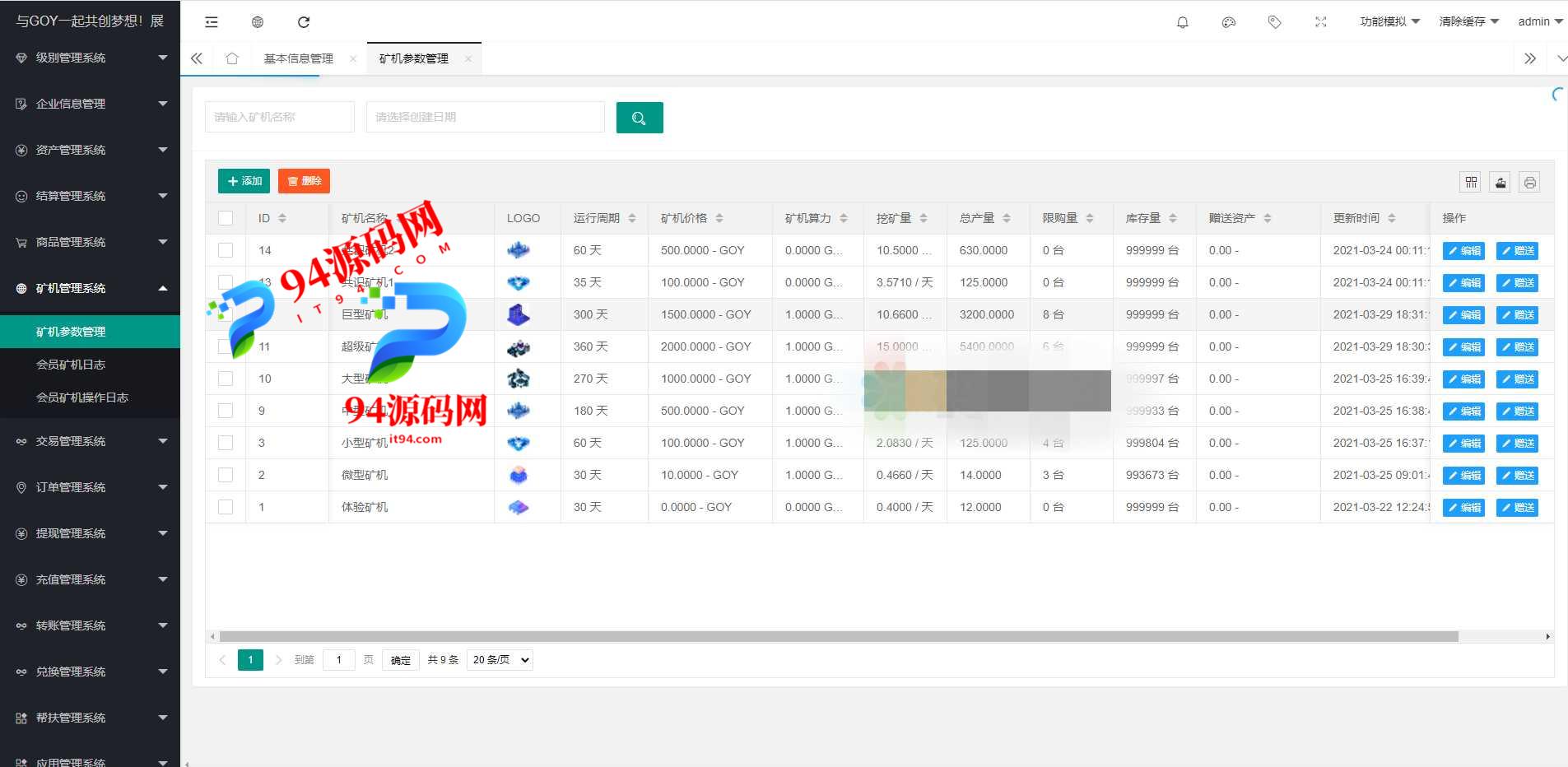Image resolution: width=1568 pixels, height=767 pixels.
Task: Open the notifications bell
Action: [1183, 22]
